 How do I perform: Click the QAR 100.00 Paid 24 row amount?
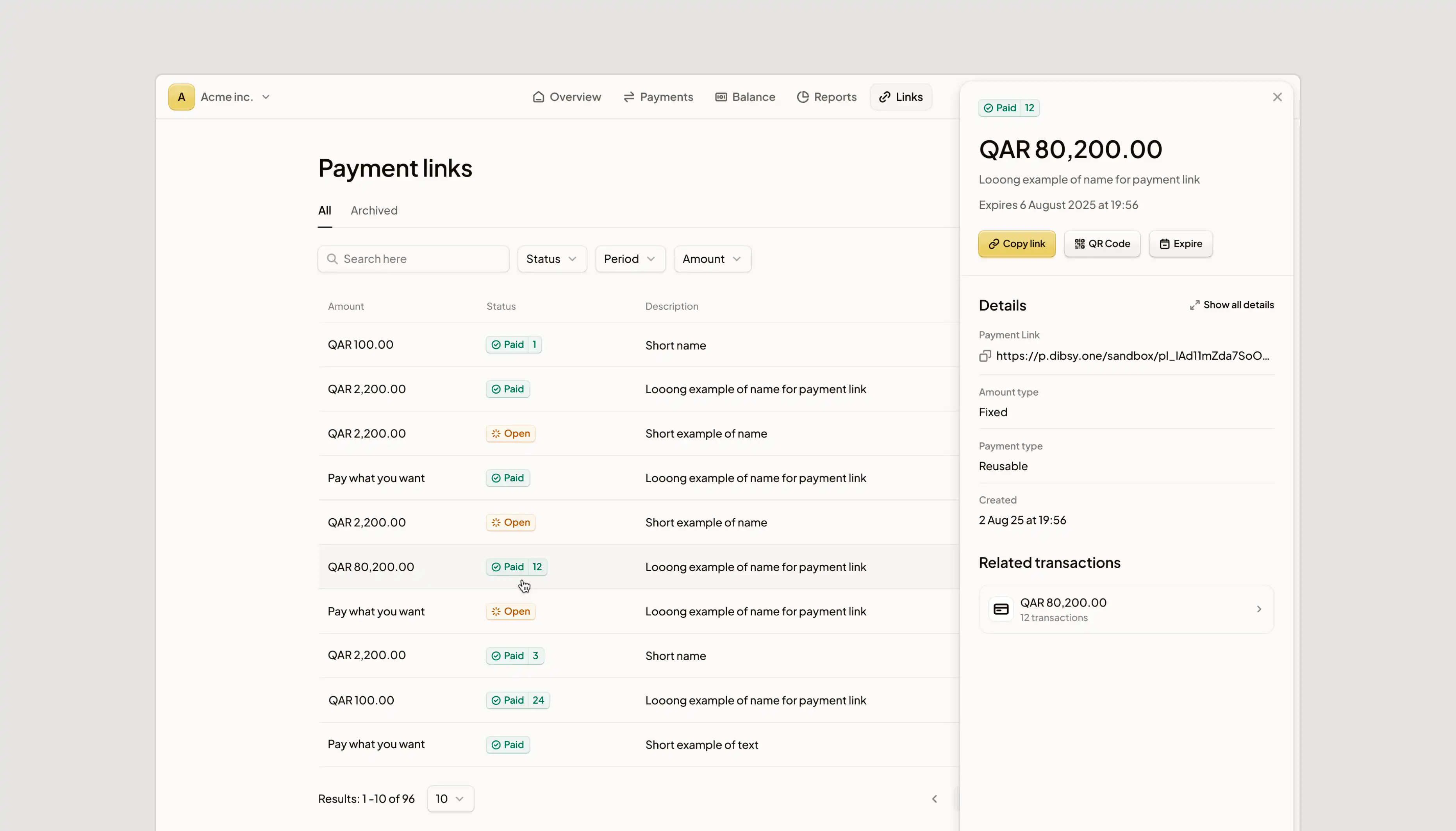pos(361,700)
